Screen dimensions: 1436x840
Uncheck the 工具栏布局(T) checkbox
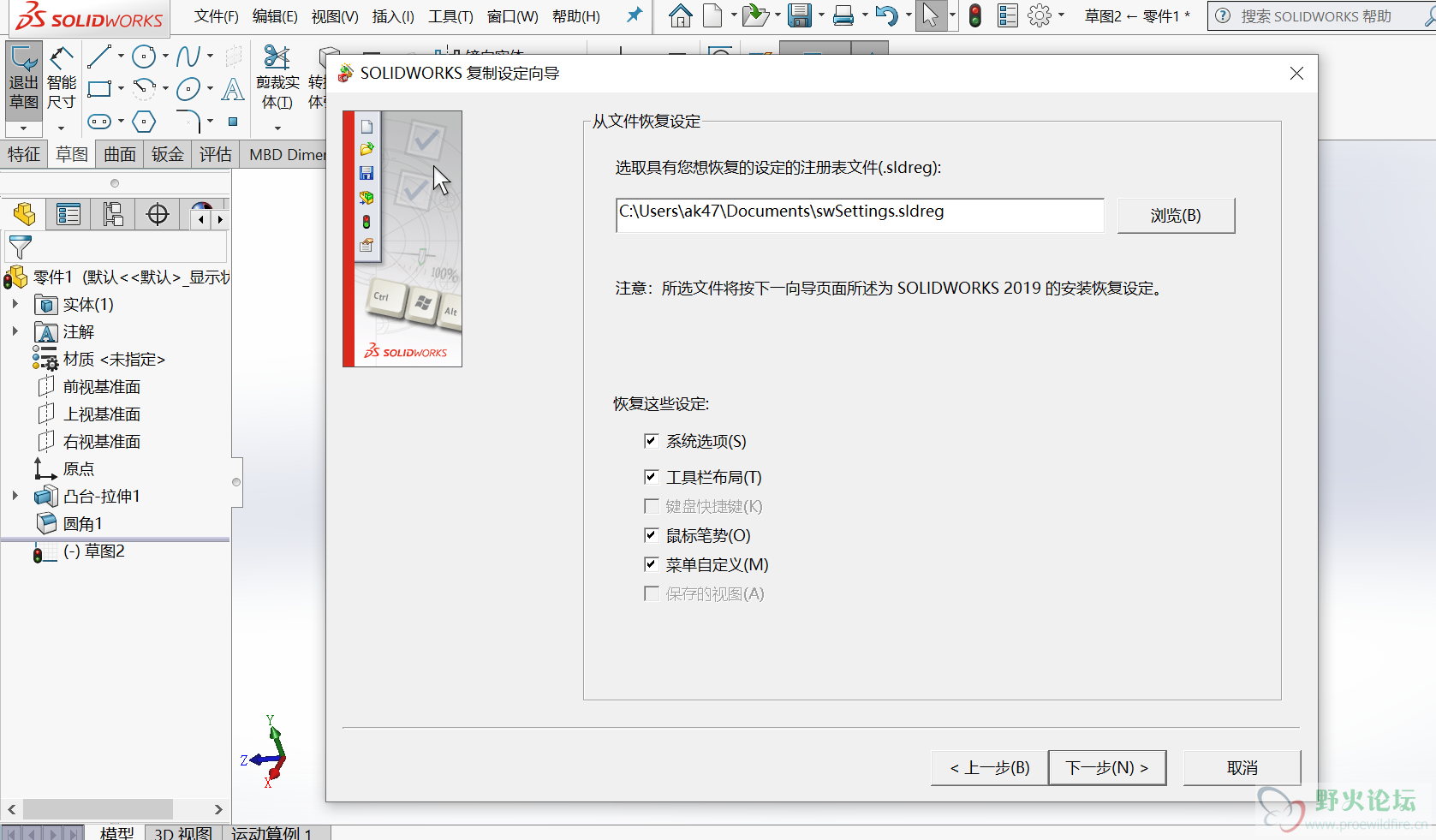651,477
